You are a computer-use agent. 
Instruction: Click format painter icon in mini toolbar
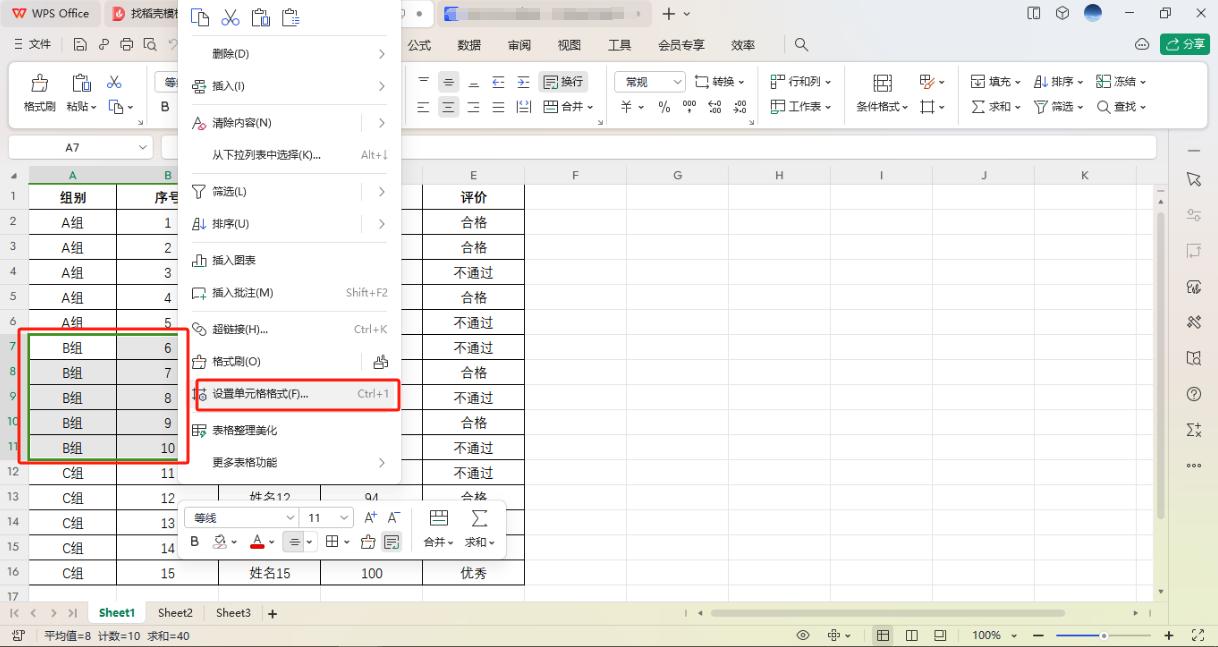[x=368, y=542]
